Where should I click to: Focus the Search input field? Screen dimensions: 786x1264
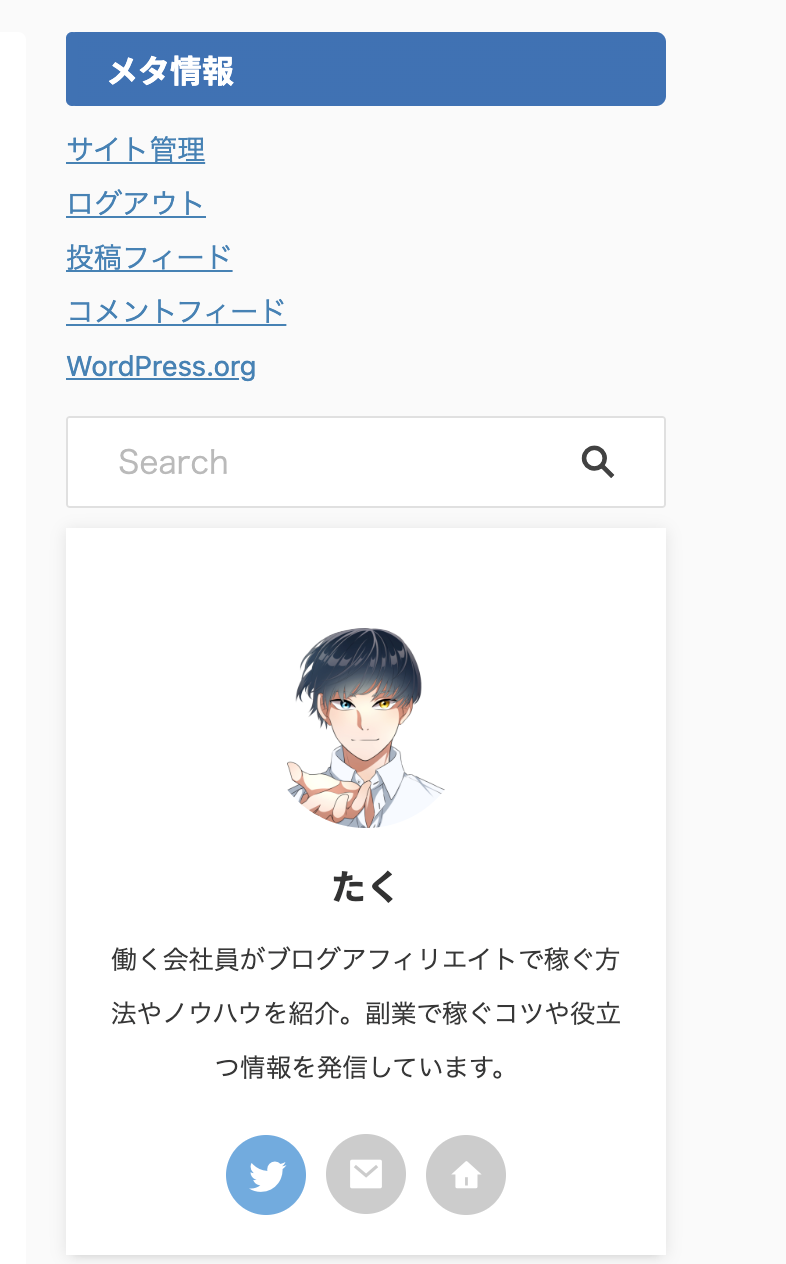coord(366,462)
